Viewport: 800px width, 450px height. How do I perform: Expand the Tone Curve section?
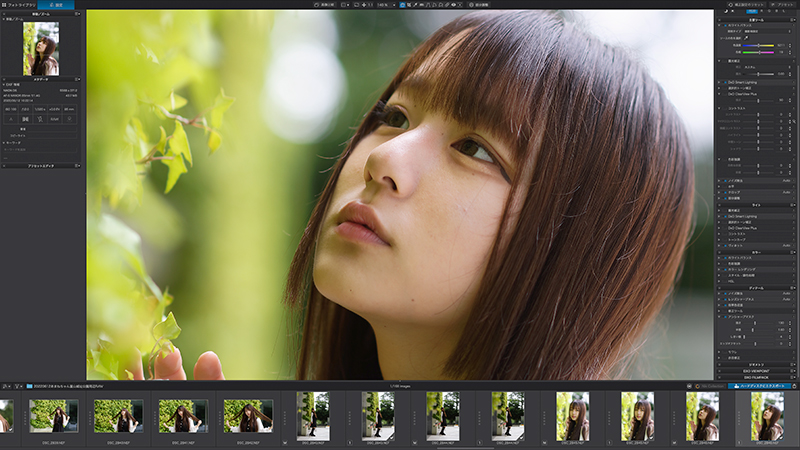[719, 240]
